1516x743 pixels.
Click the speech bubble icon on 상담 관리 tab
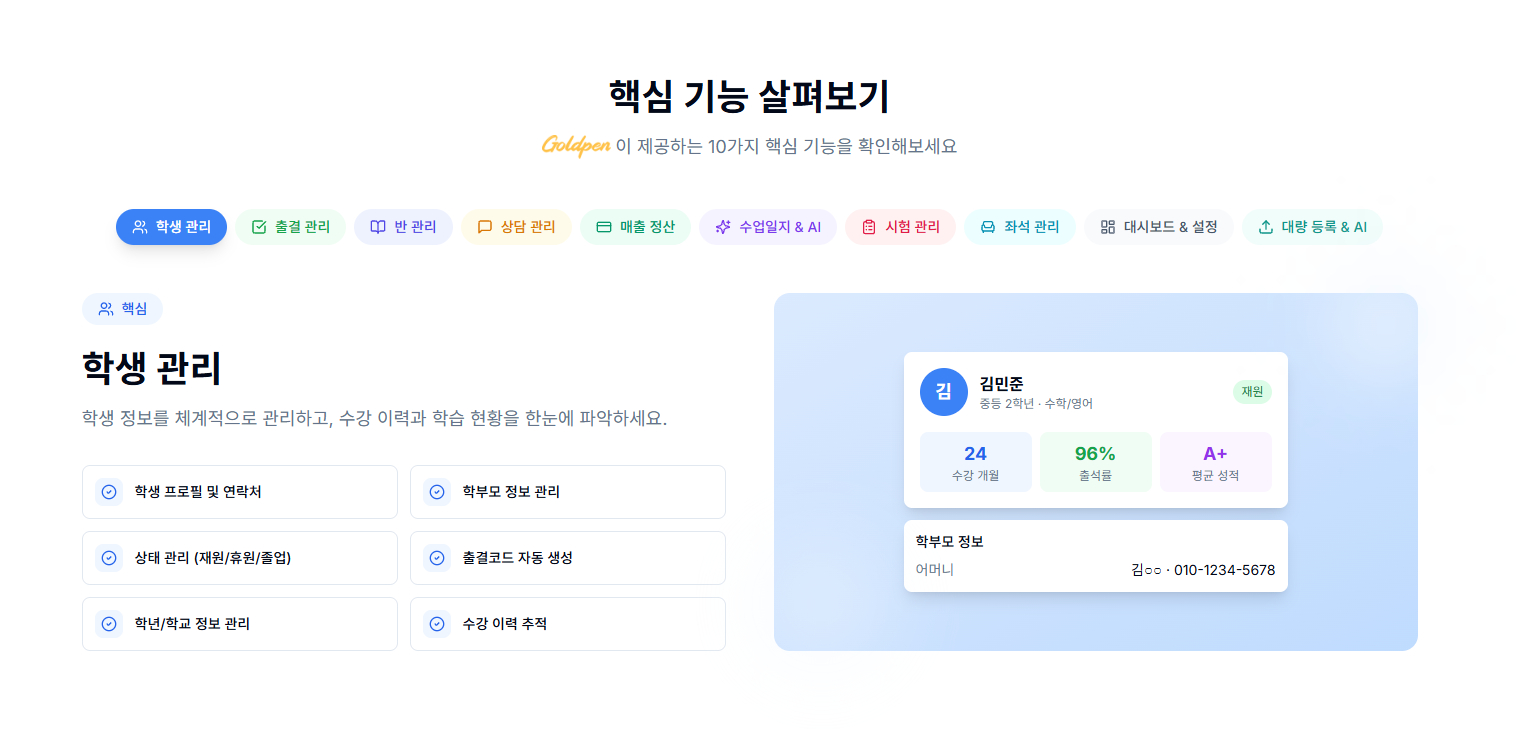[x=485, y=226]
